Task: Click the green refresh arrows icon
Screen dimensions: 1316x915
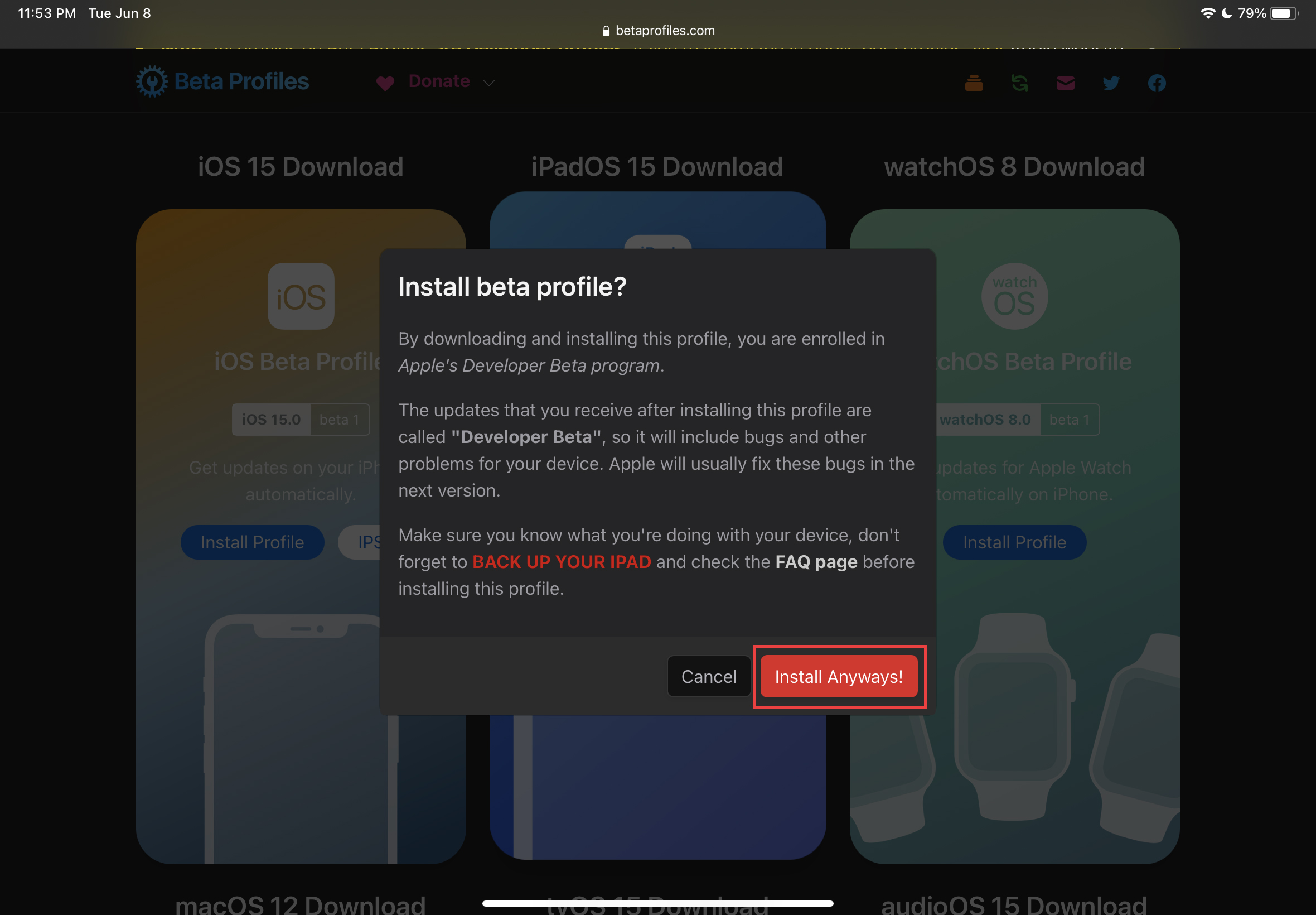Action: [x=1019, y=84]
